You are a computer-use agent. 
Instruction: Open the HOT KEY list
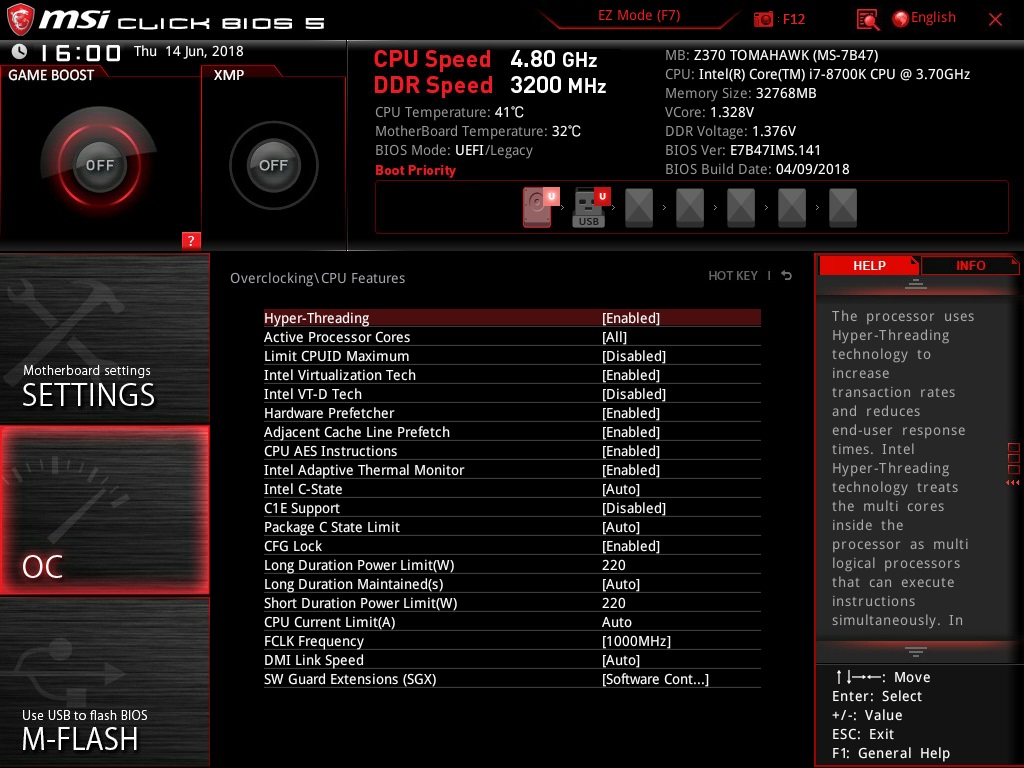click(x=733, y=276)
